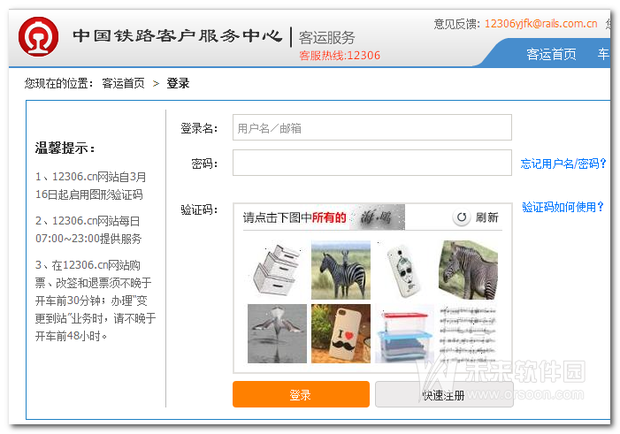Select the tilted zebra close-up captcha image
The width and height of the screenshot is (620, 434).
tap(468, 270)
